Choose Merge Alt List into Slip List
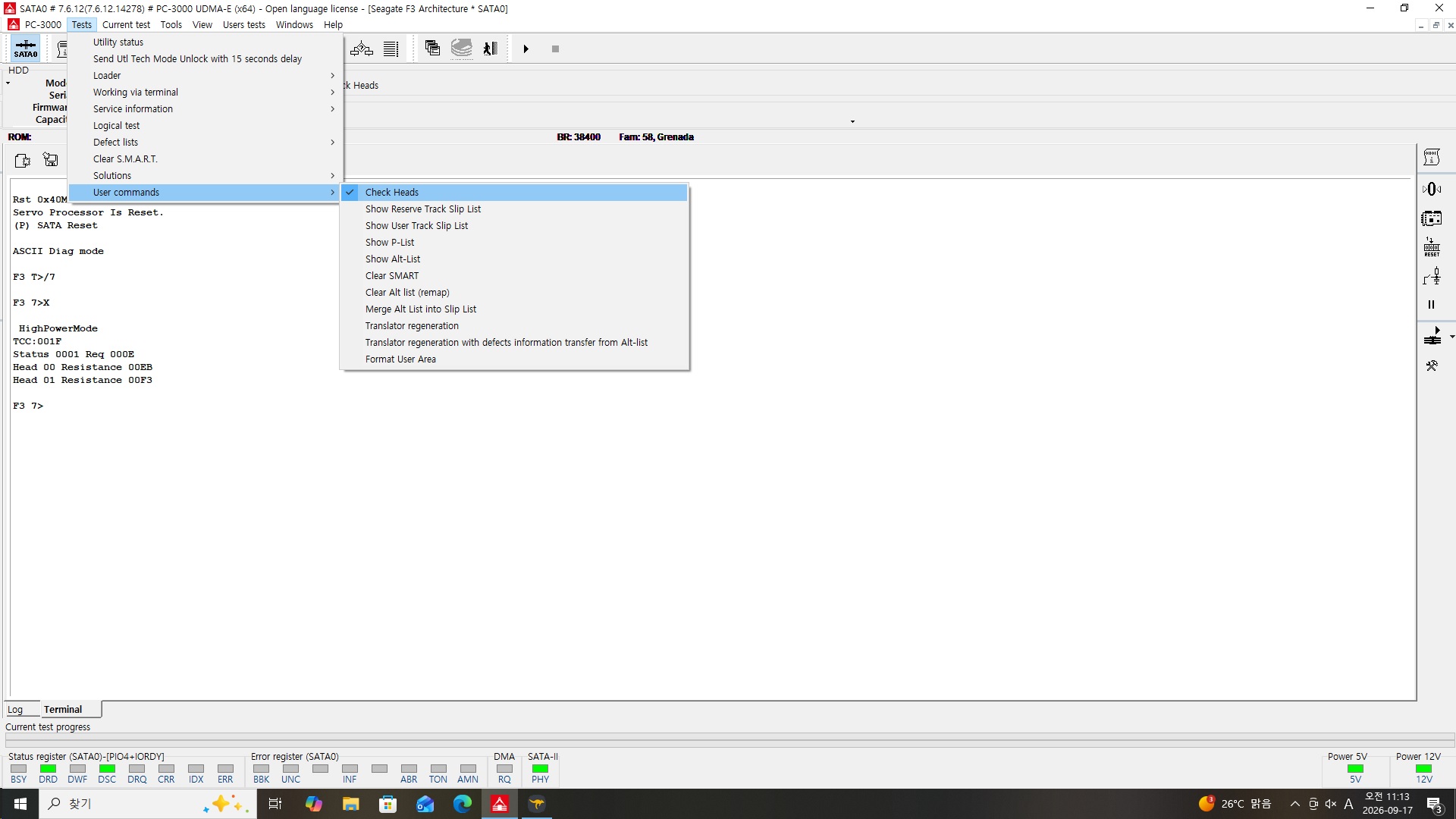 [514, 309]
